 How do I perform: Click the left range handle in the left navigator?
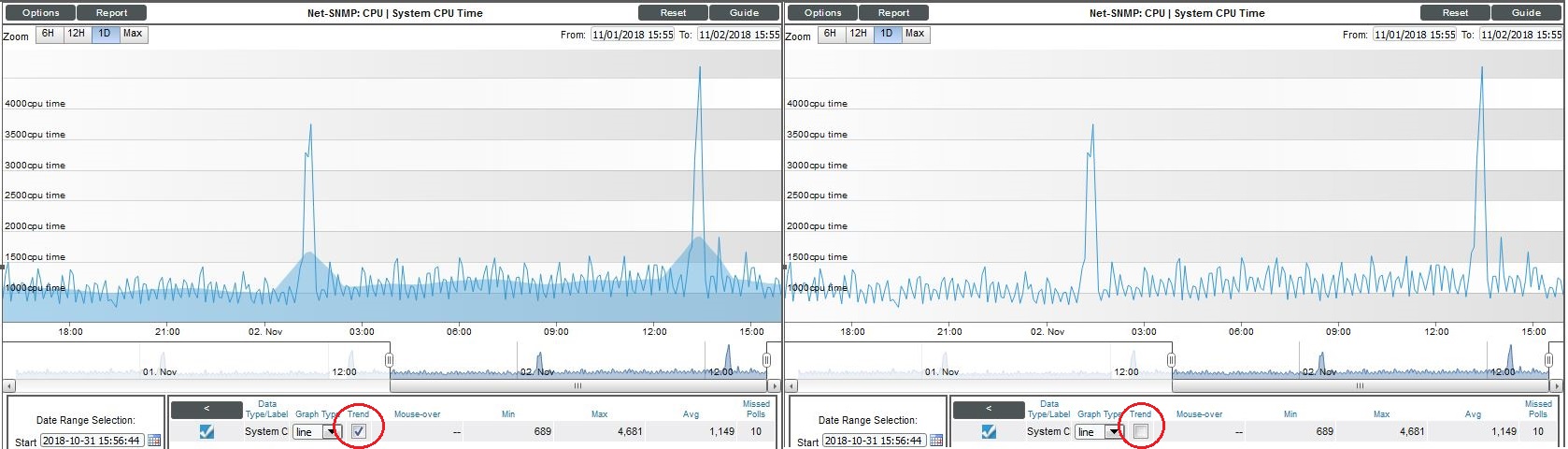[x=390, y=360]
